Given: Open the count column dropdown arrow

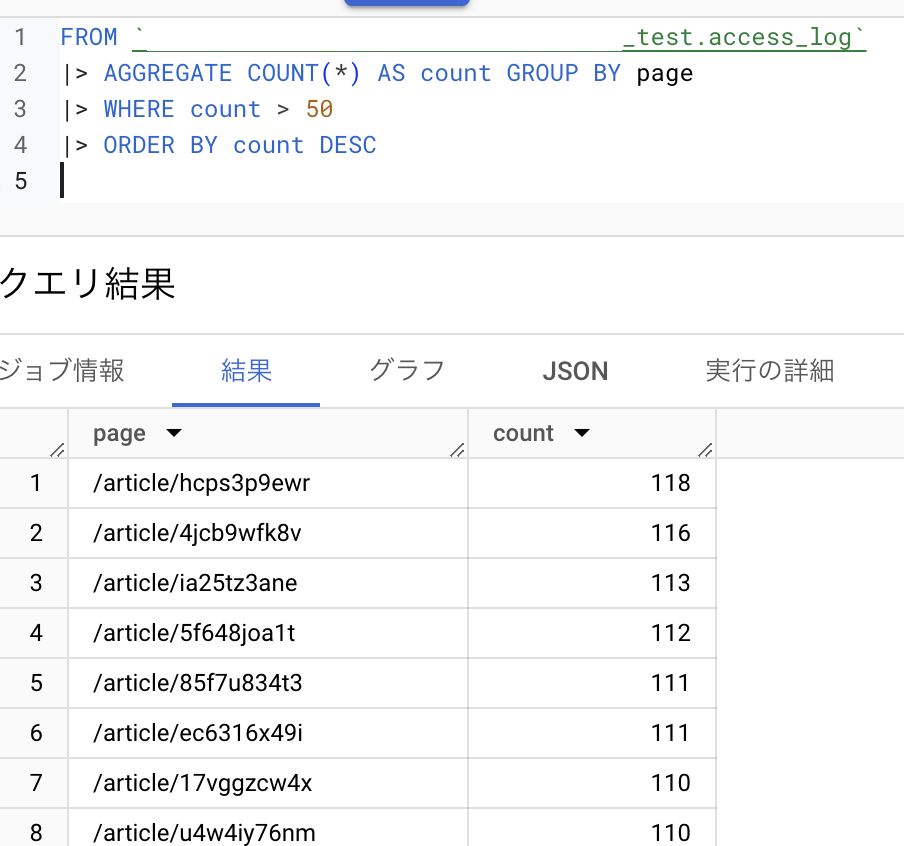Looking at the screenshot, I should point(581,434).
